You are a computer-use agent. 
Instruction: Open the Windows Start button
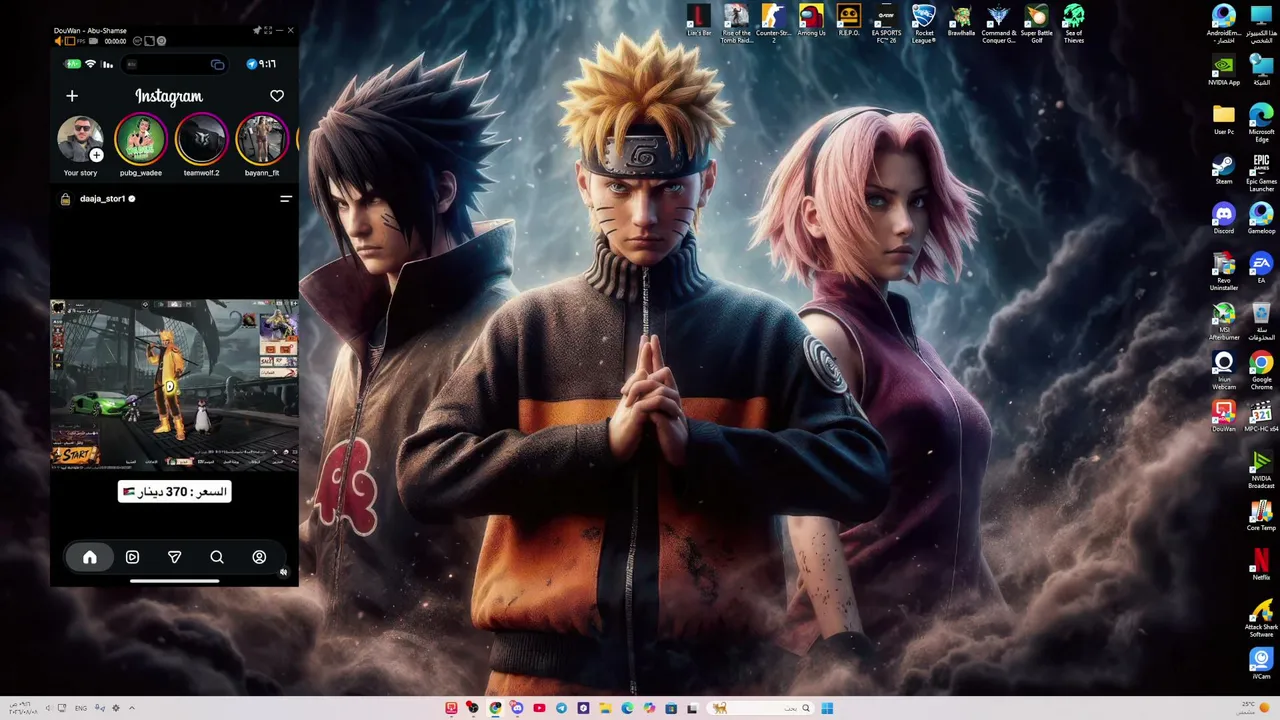(x=827, y=708)
